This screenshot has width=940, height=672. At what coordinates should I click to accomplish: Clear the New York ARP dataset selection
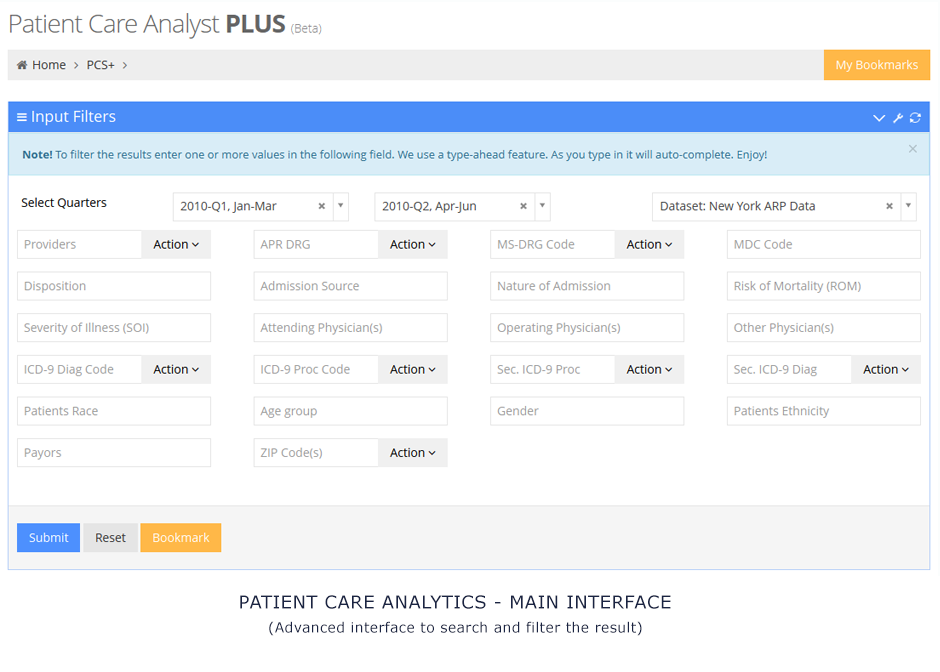pos(889,207)
